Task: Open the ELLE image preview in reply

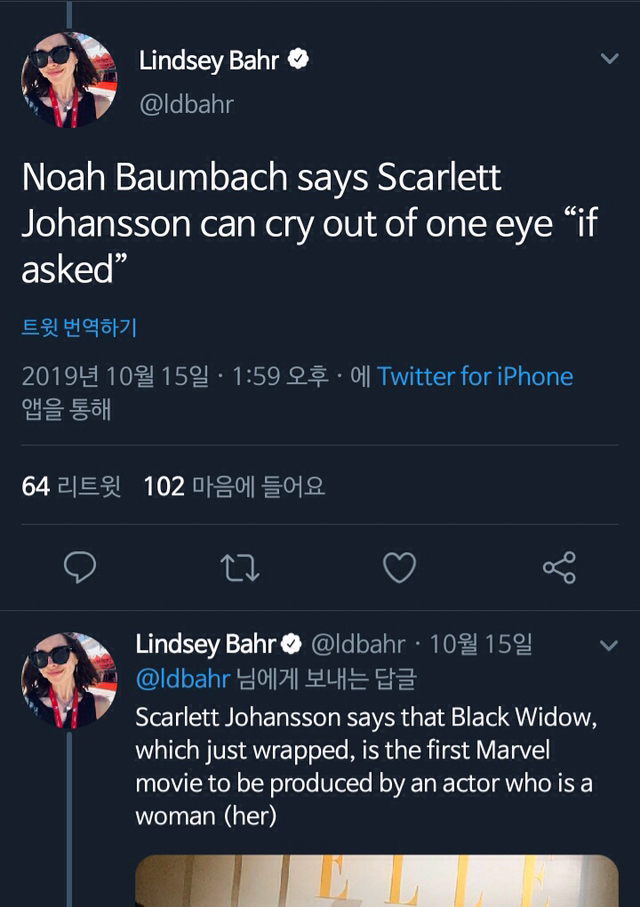Action: (376, 880)
